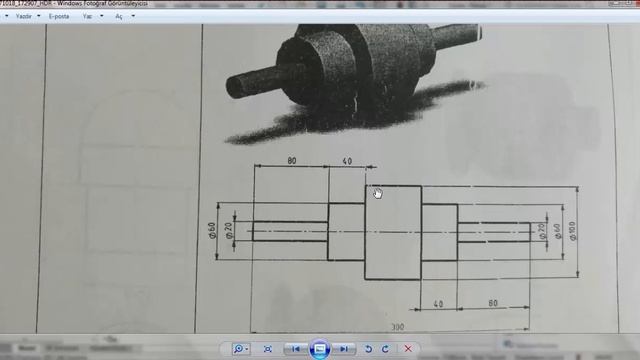
Task: Open the zoom magnifier control
Action: click(x=238, y=349)
